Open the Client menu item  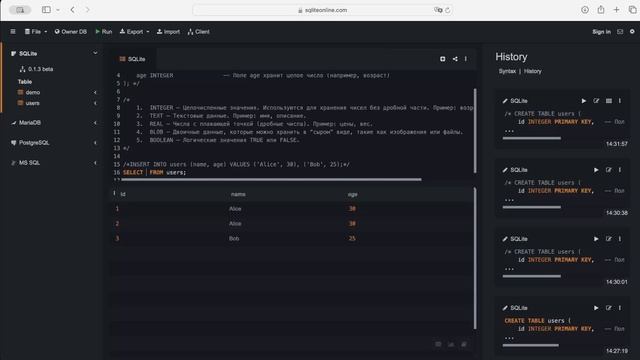198,31
